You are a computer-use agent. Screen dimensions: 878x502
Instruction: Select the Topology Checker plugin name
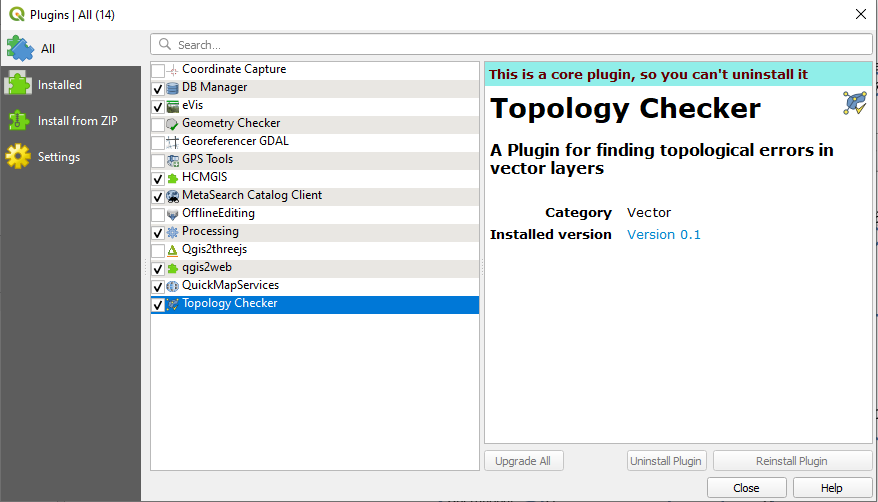pos(230,303)
